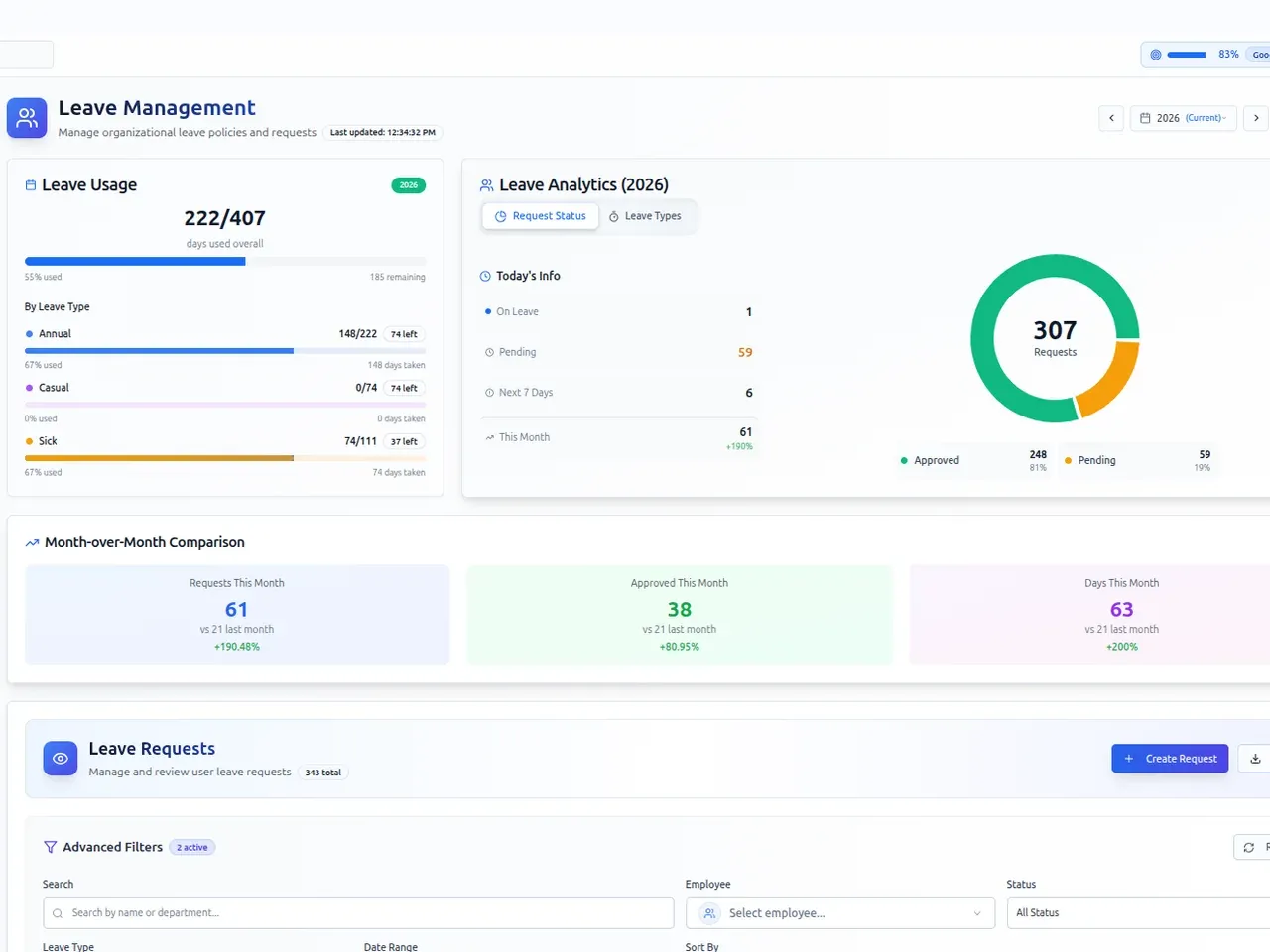The width and height of the screenshot is (1270, 952).
Task: Click the Leave Management people icon
Action: pyautogui.click(x=27, y=118)
